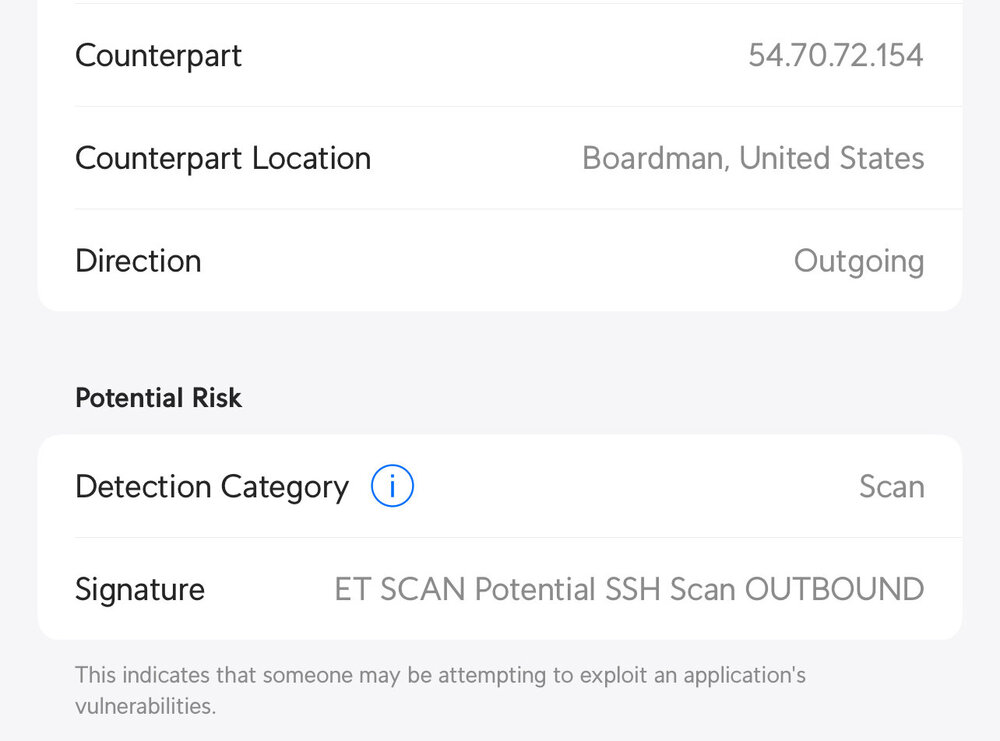1000x741 pixels.
Task: Tap the Counterpart Location label
Action: [223, 158]
